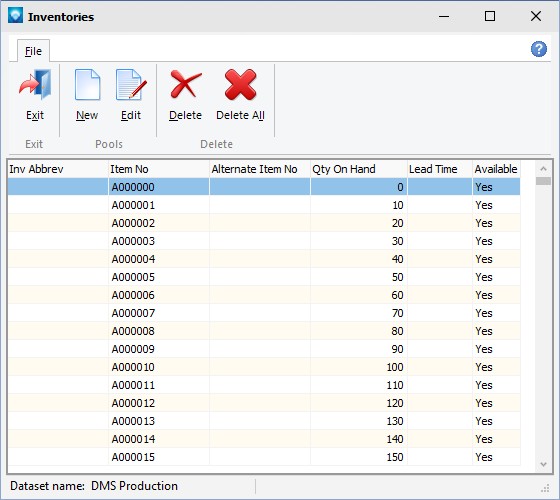The height and width of the screenshot is (500, 560).
Task: Click the scrollbar up arrow
Action: (544, 169)
